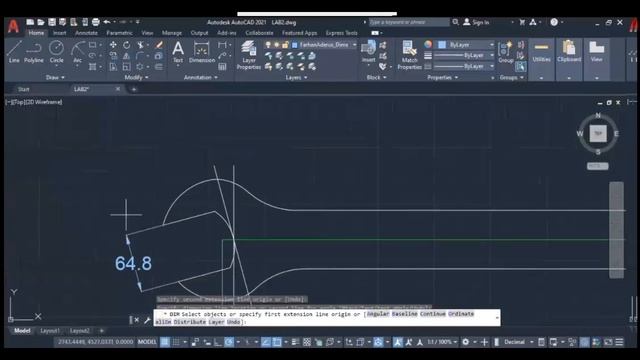Select the Mirror tool icon
The width and height of the screenshot is (640, 360).
pos(127,56)
